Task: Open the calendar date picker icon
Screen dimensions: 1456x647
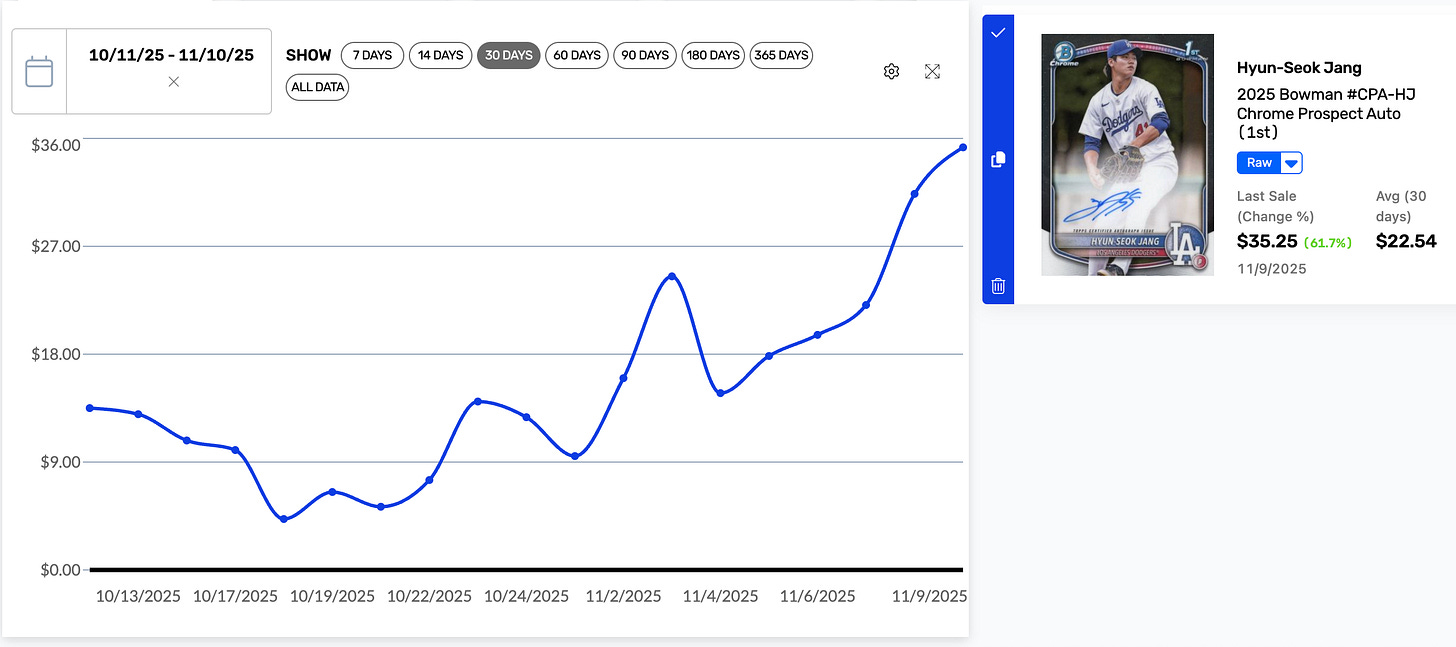Action: [x=39, y=72]
